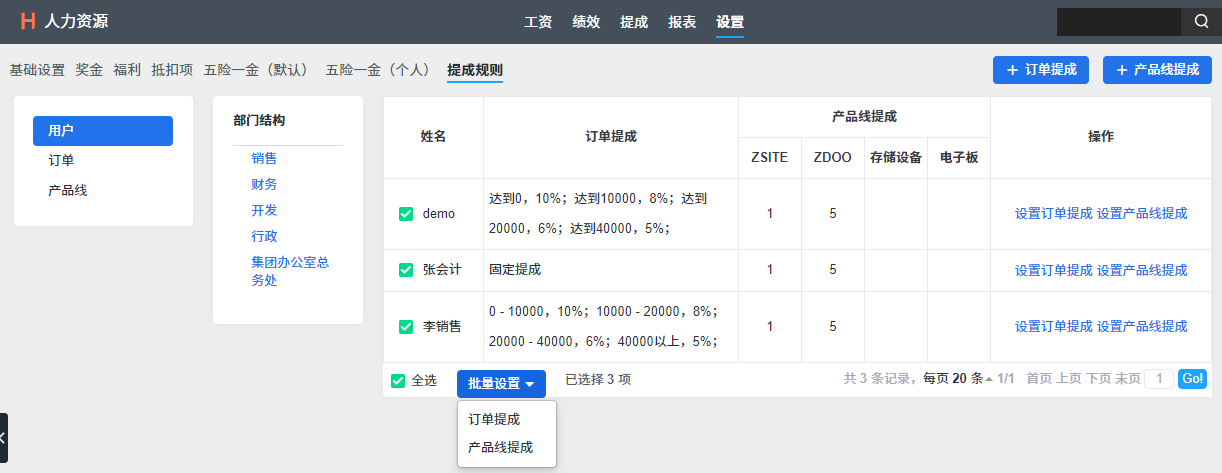Click 设置产品线提成 link for 李销售
Viewport: 1222px width, 473px height.
(1142, 326)
